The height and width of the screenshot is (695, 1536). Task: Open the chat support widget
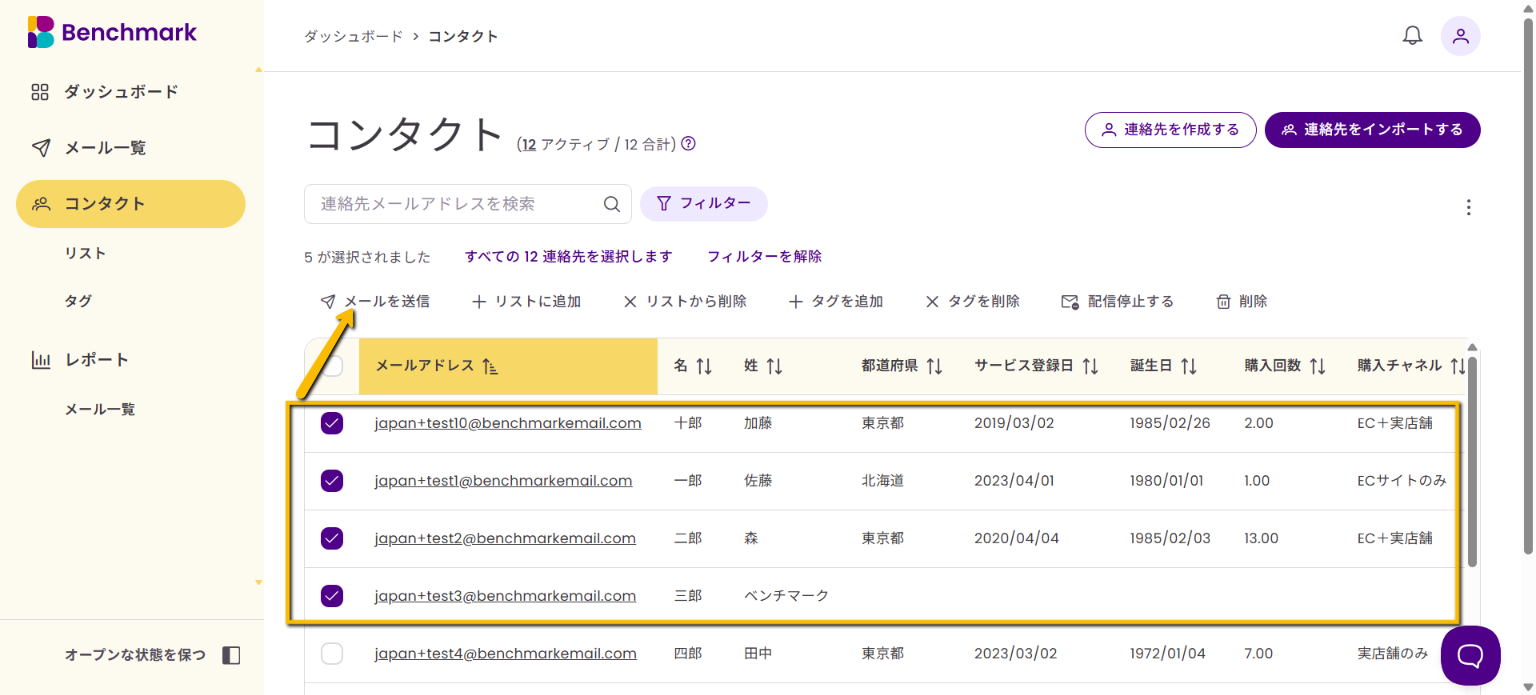tap(1470, 655)
